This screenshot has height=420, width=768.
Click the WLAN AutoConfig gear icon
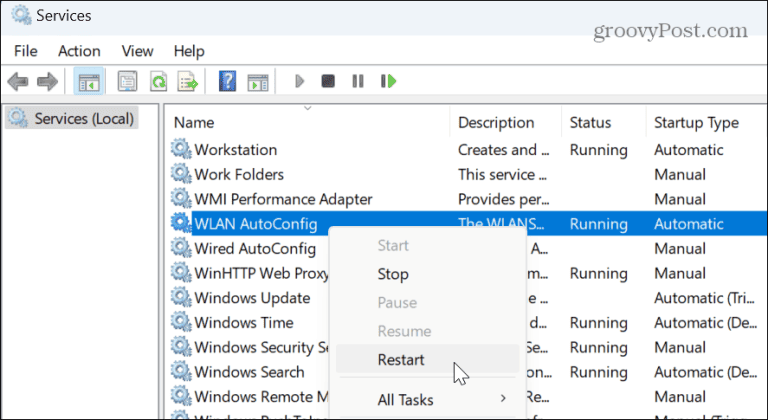[x=181, y=223]
